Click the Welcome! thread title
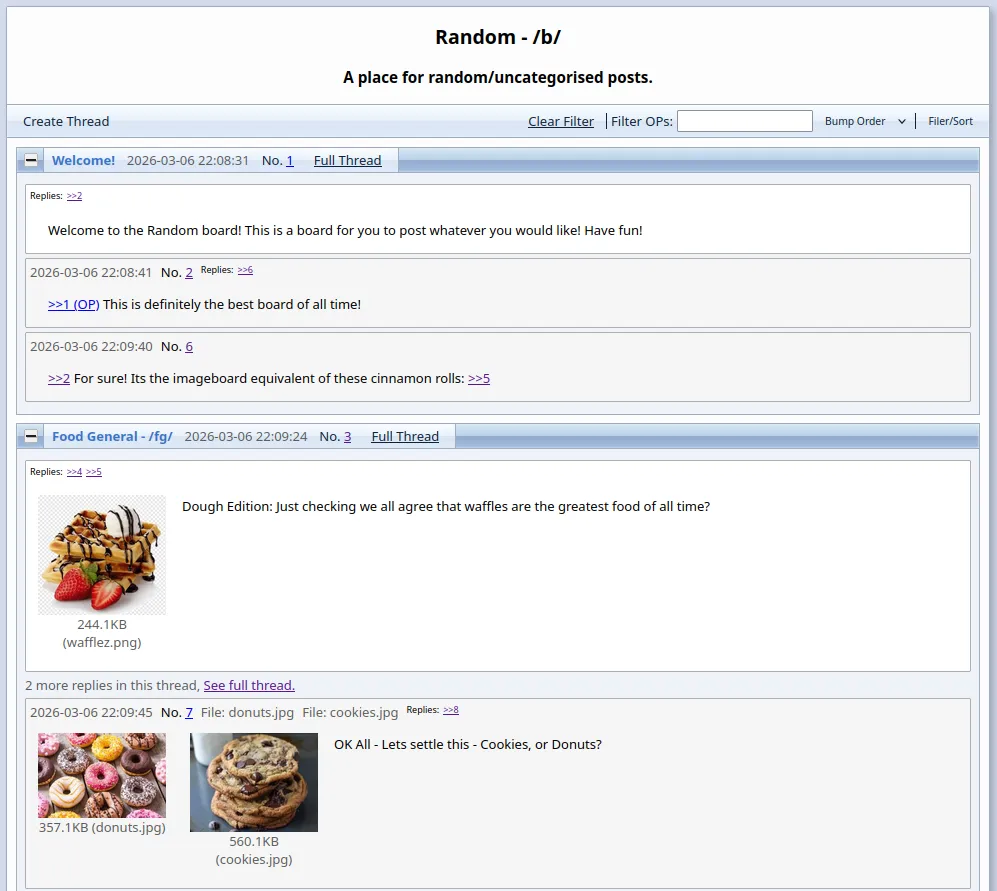 [83, 160]
